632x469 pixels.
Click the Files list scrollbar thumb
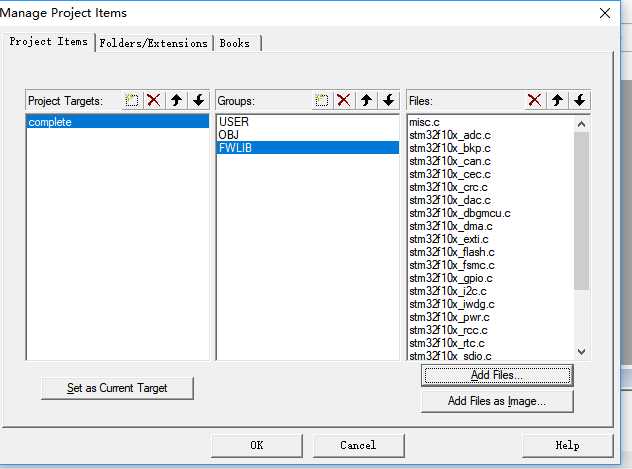(x=581, y=210)
